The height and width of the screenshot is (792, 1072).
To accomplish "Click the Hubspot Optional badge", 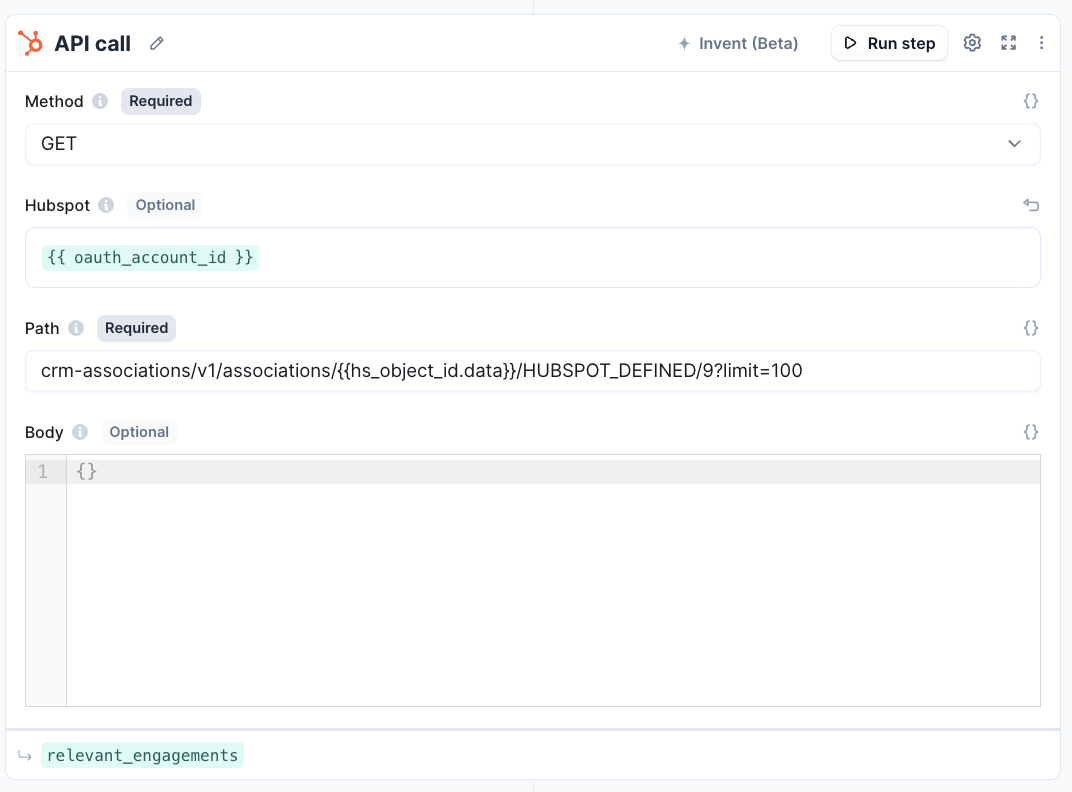I will [165, 205].
